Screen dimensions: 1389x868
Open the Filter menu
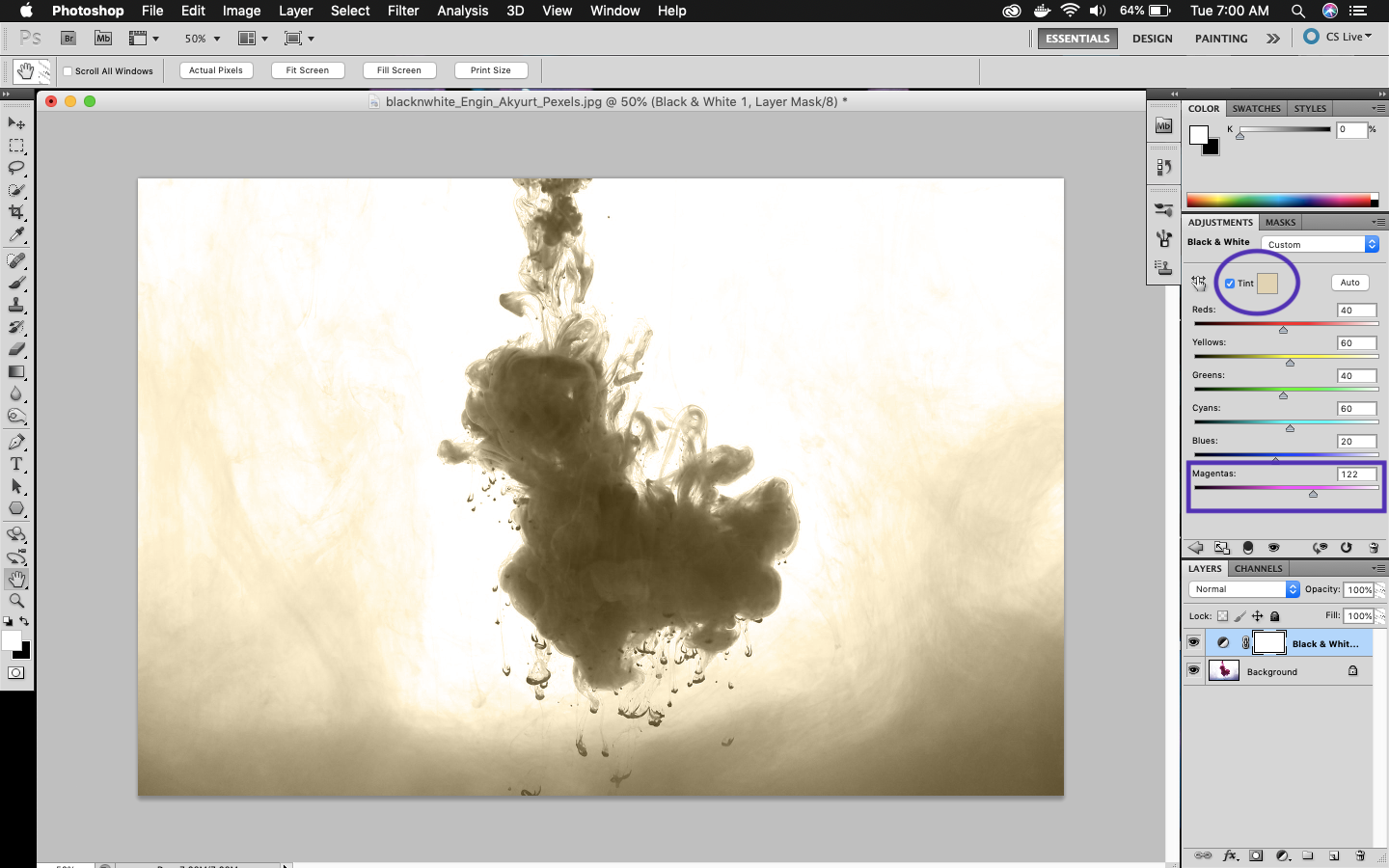click(x=403, y=11)
